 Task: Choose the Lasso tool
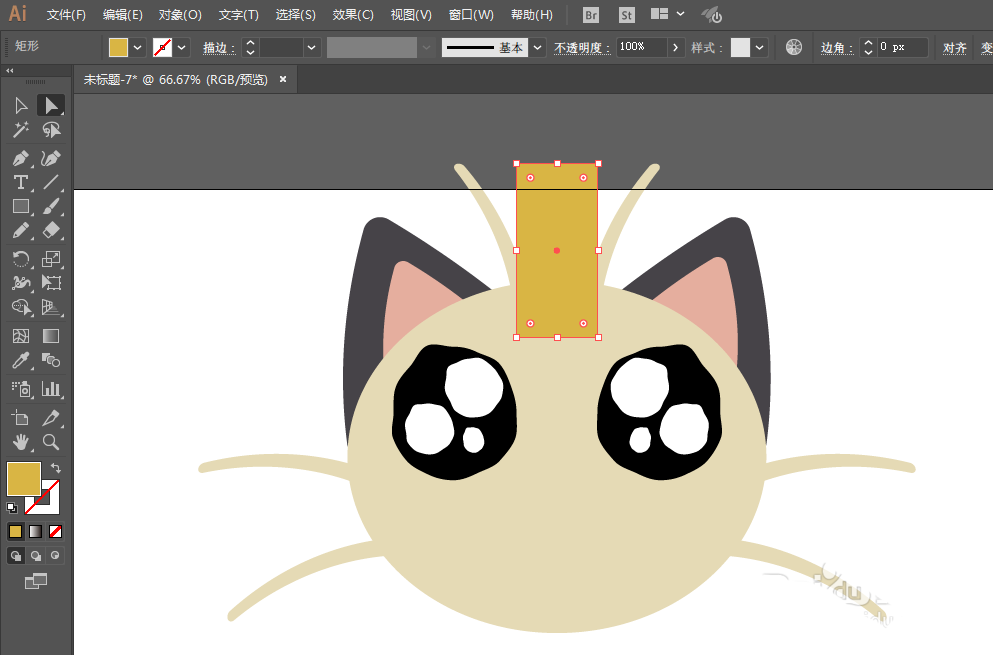[51, 130]
